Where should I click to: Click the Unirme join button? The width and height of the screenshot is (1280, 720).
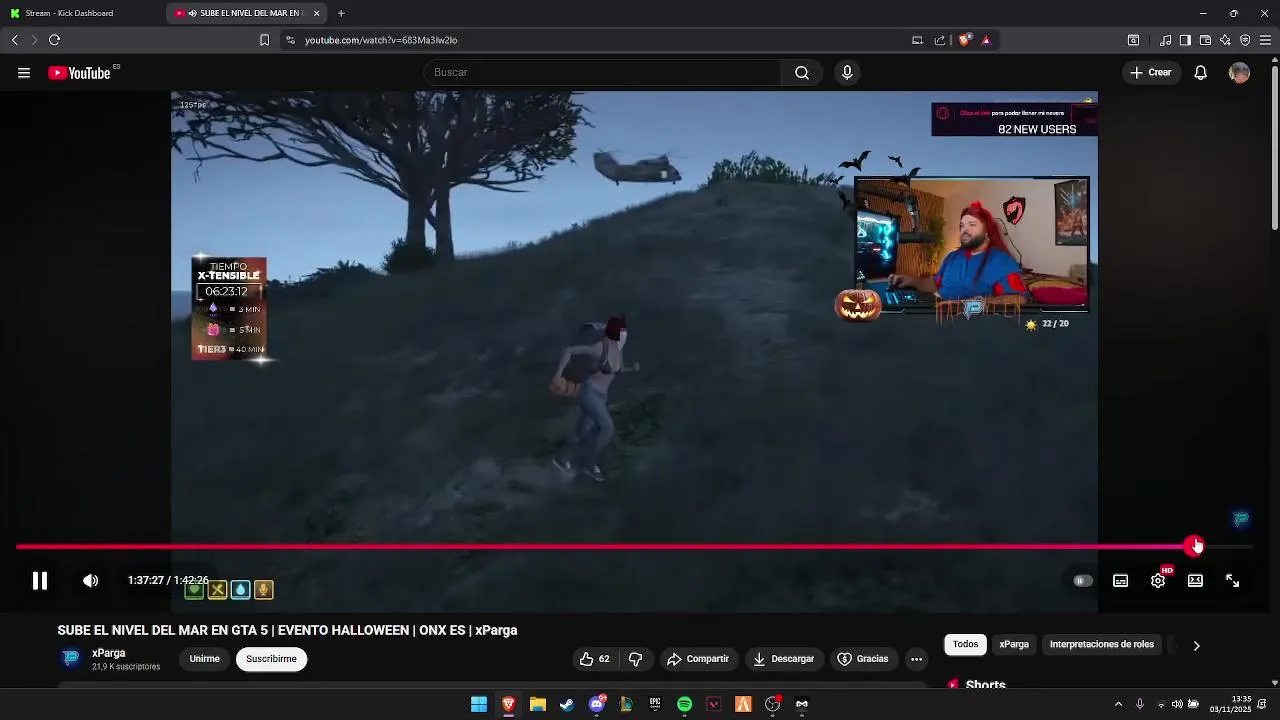204,659
